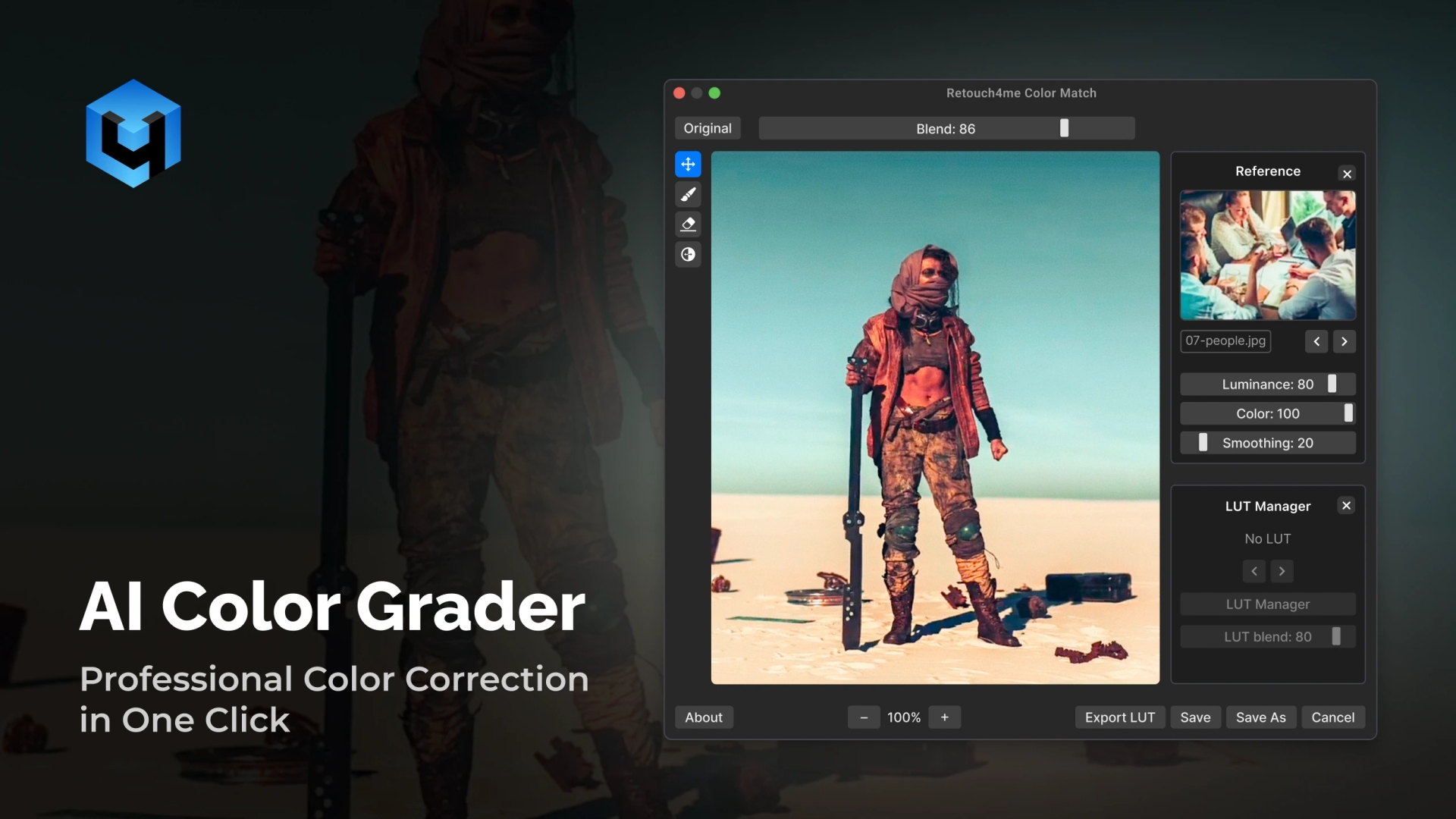Select the Brush tool
The image size is (1456, 819).
(689, 194)
